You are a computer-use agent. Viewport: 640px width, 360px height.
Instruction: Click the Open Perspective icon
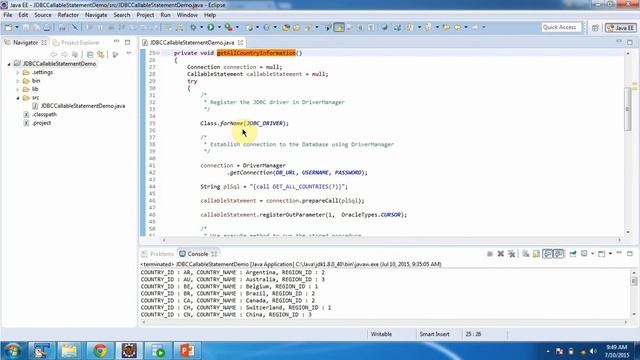click(595, 28)
